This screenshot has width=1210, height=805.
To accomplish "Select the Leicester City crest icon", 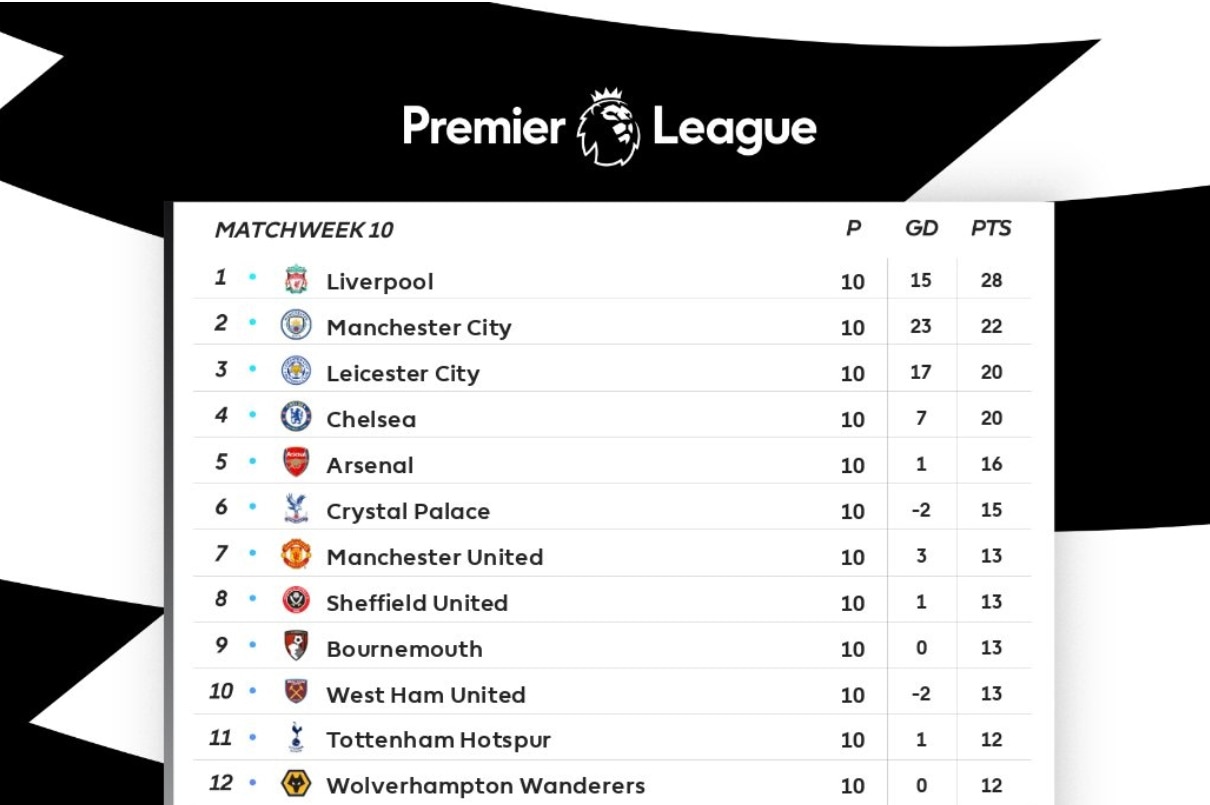I will click(x=296, y=372).
